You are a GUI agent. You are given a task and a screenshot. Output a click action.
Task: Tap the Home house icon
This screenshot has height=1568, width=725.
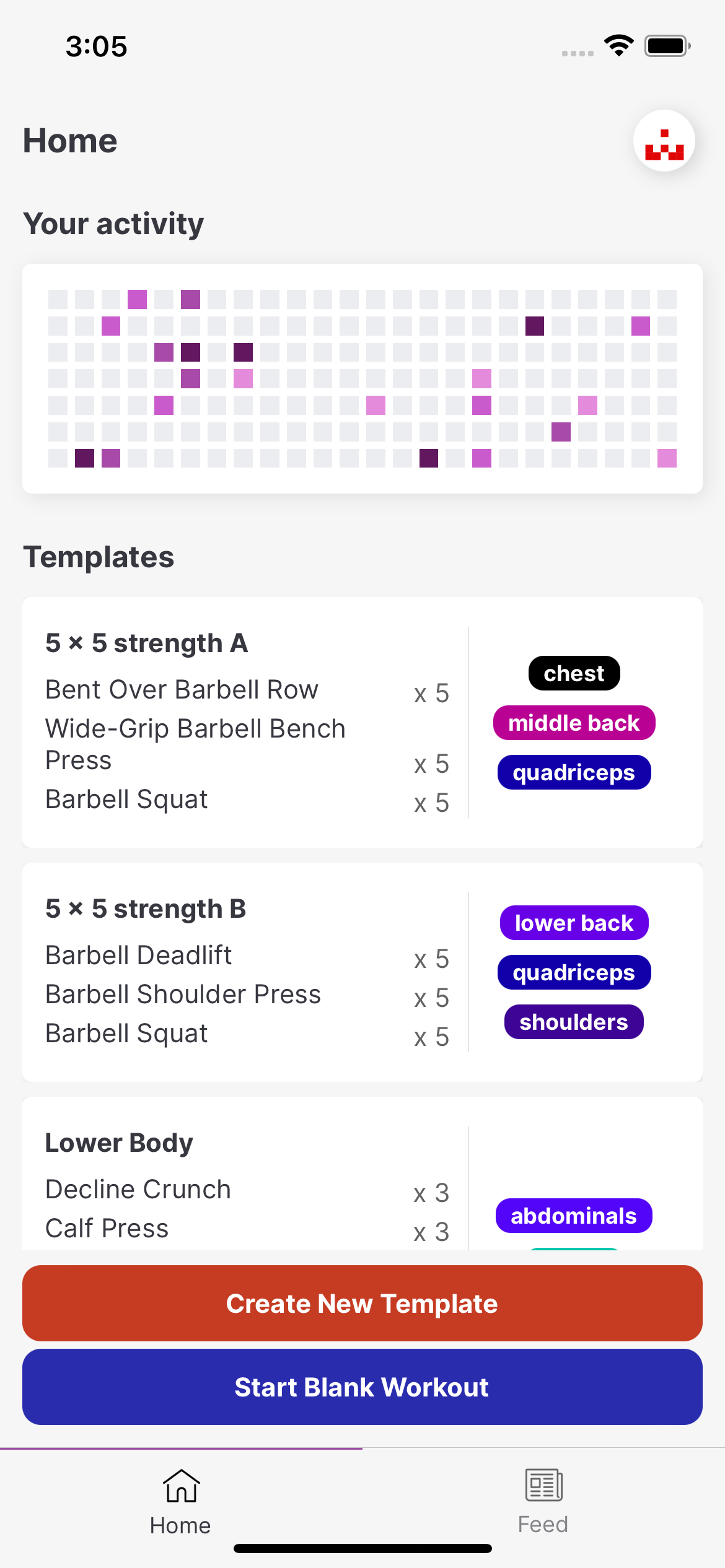[181, 1486]
